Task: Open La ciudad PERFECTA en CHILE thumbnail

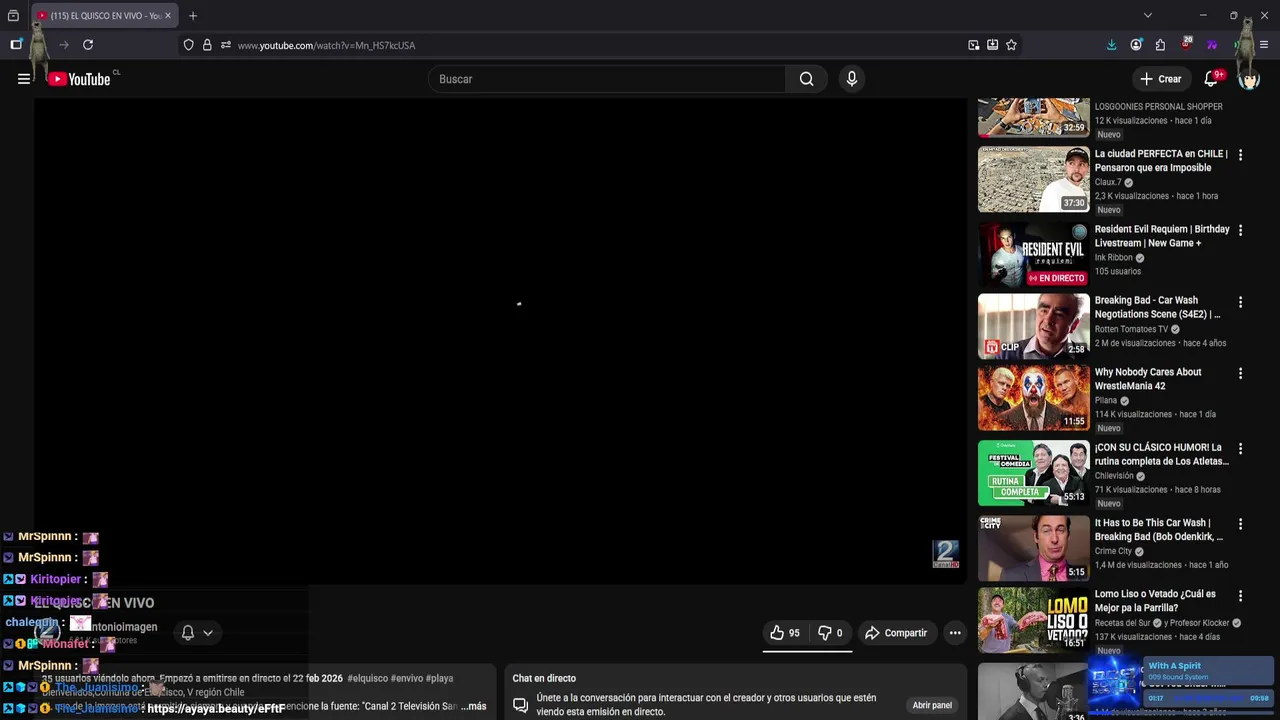Action: click(1033, 179)
